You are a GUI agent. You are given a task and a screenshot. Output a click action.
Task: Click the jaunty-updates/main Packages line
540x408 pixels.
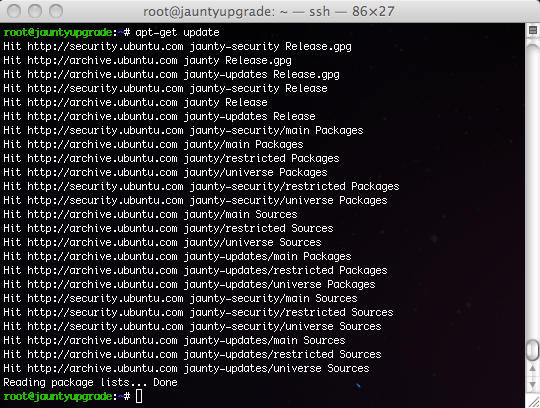(177, 257)
